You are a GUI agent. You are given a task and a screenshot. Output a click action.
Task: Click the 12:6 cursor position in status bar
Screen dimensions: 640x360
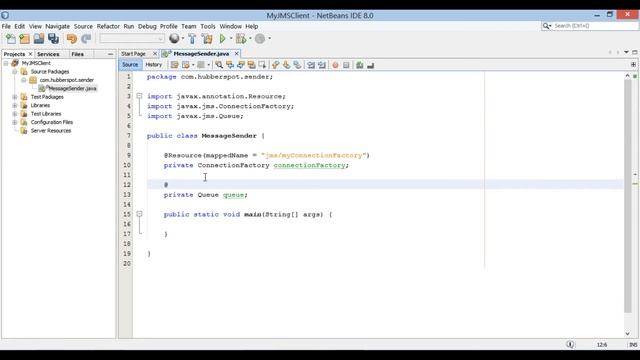point(602,345)
